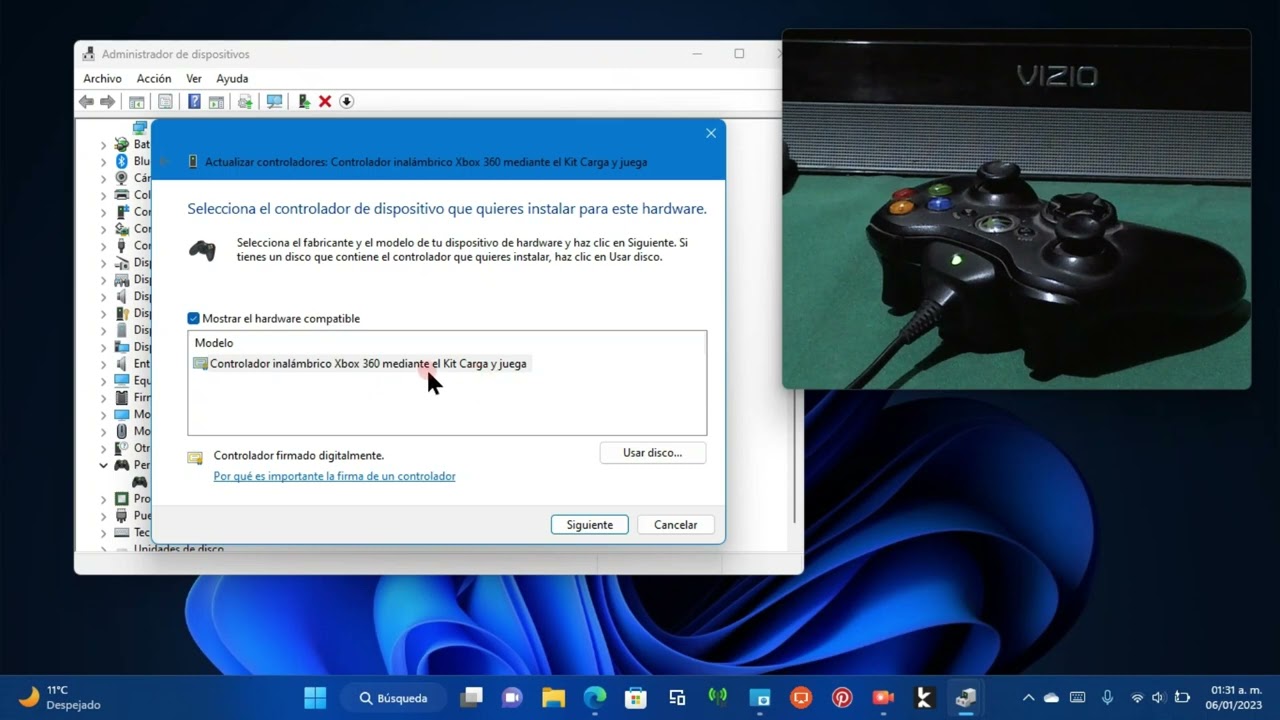Click the blue Help question mark toolbar icon
Viewport: 1280px width, 720px height.
pos(194,102)
